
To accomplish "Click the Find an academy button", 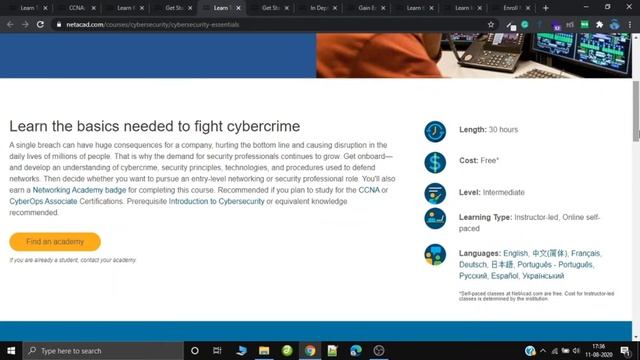I will pos(55,242).
